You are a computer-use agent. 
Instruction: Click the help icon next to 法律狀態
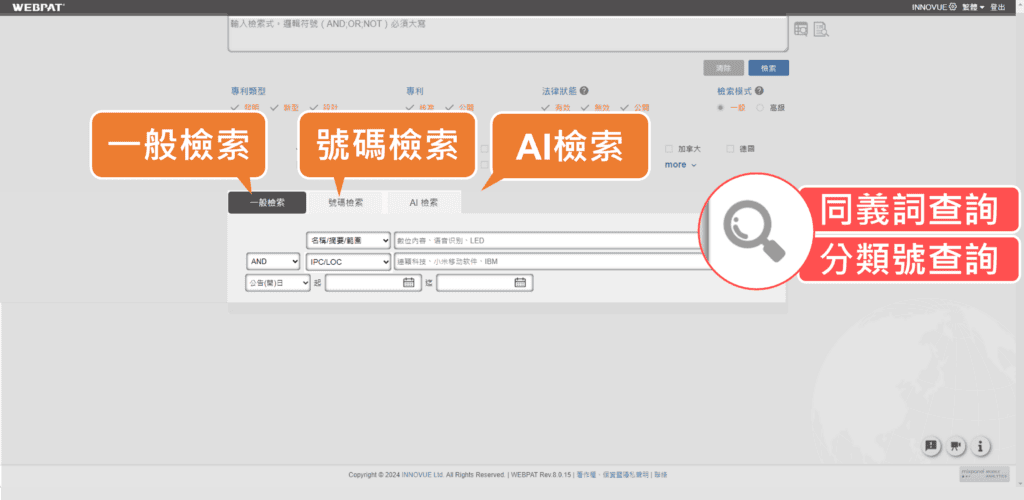(584, 90)
